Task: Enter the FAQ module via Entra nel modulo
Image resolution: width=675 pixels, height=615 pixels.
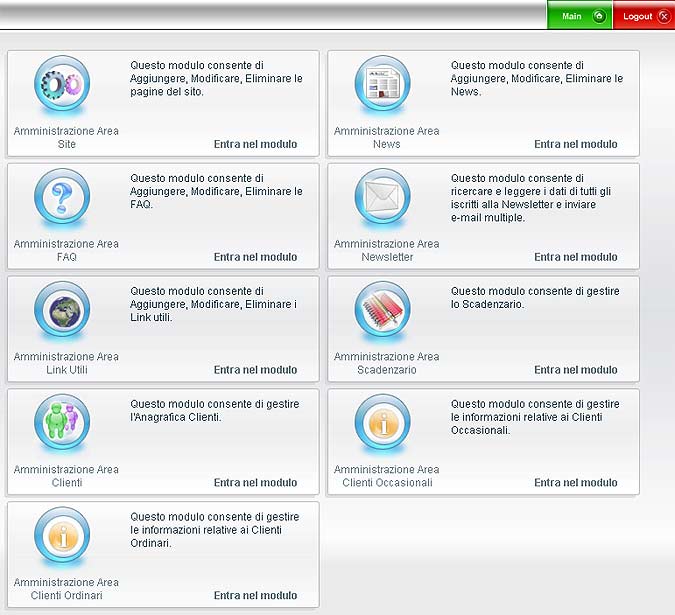Action: pyautogui.click(x=255, y=257)
